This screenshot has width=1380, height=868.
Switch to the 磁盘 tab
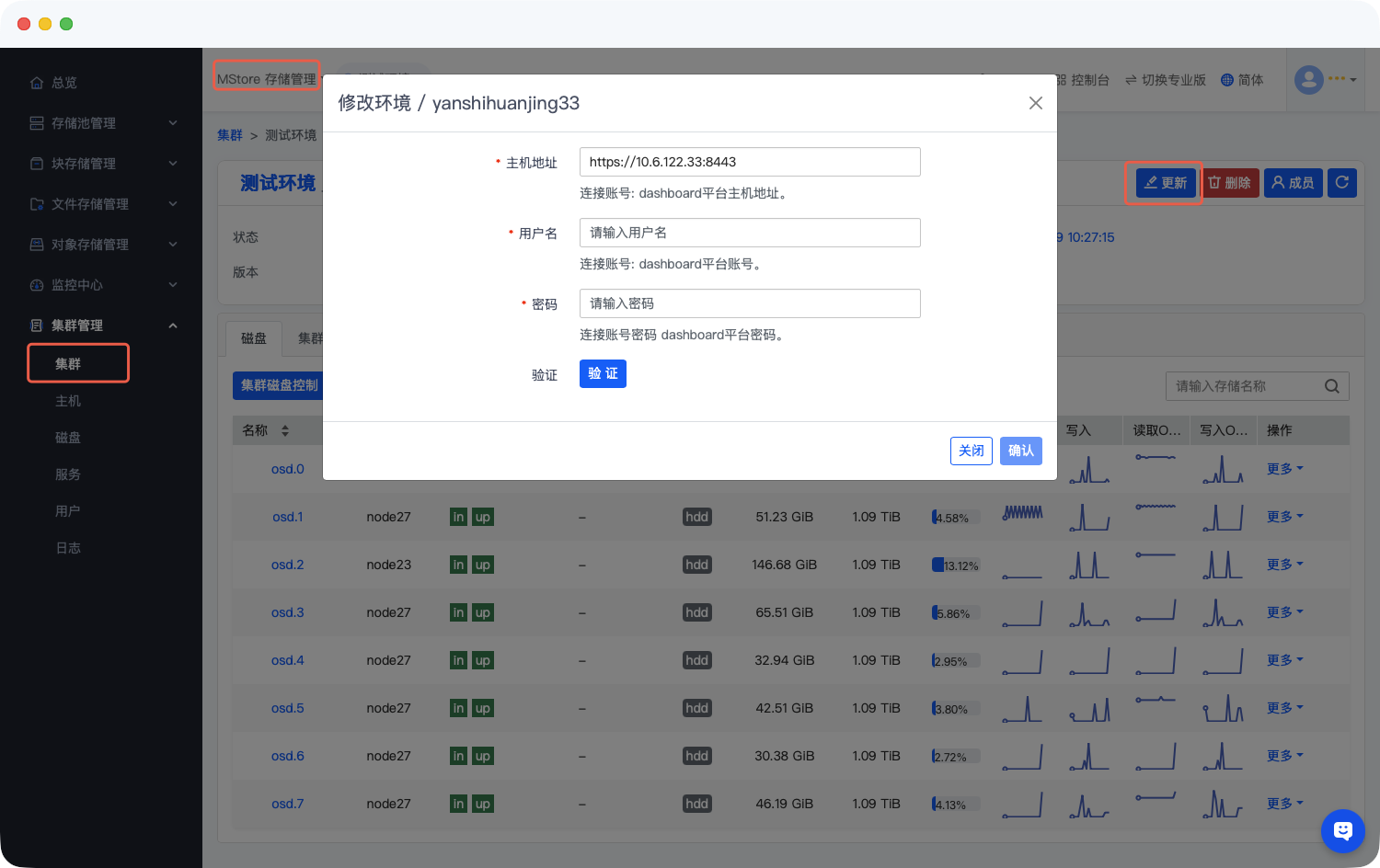[254, 338]
